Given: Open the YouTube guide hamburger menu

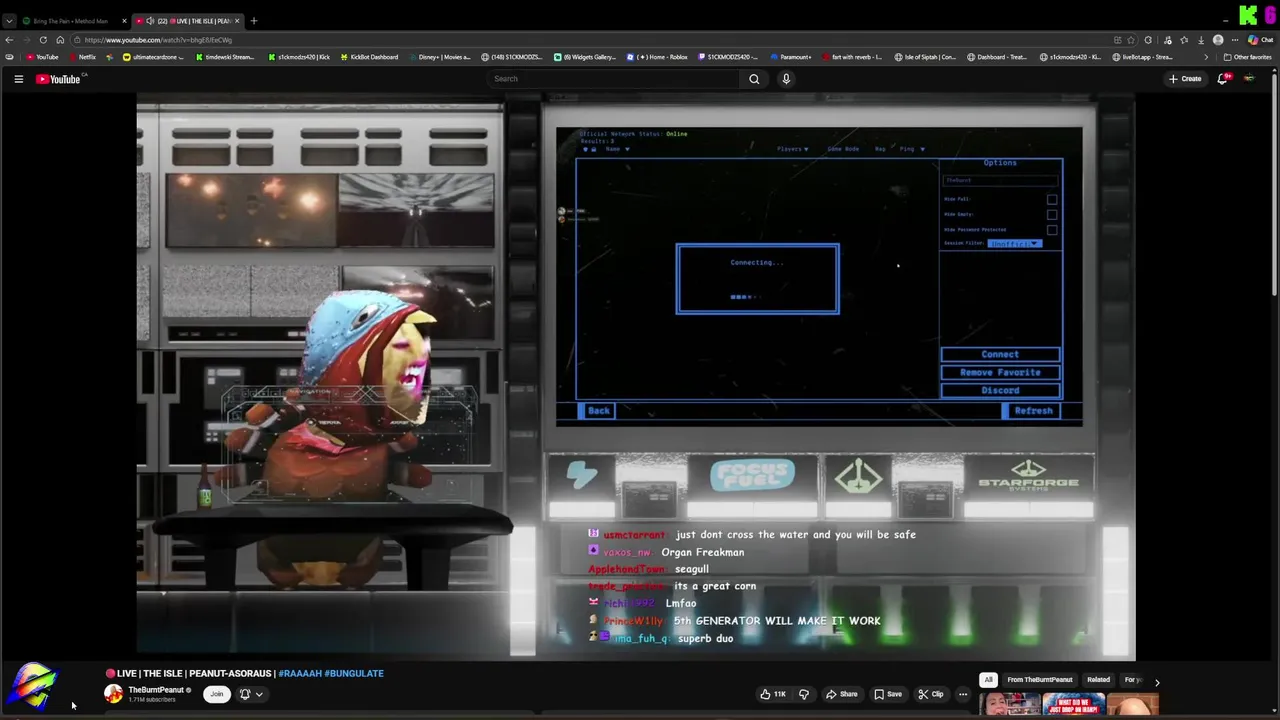Looking at the screenshot, I should pyautogui.click(x=18, y=79).
